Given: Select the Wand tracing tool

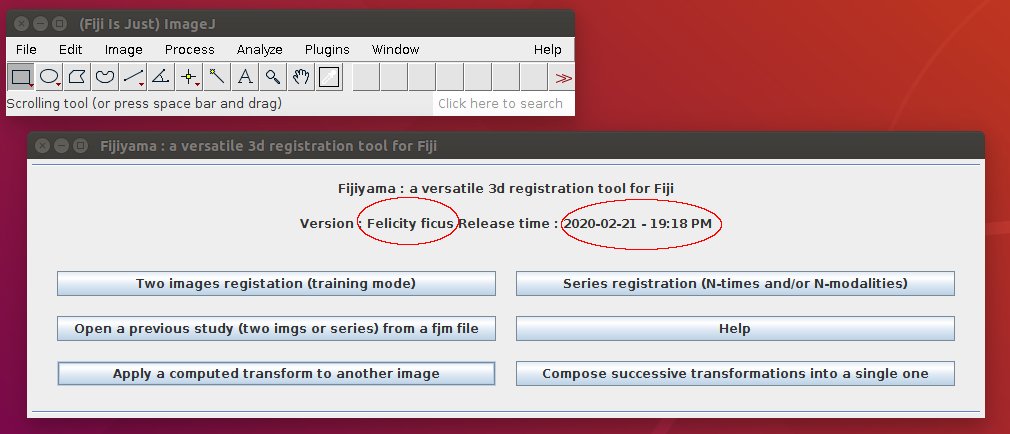Looking at the screenshot, I should (217, 77).
